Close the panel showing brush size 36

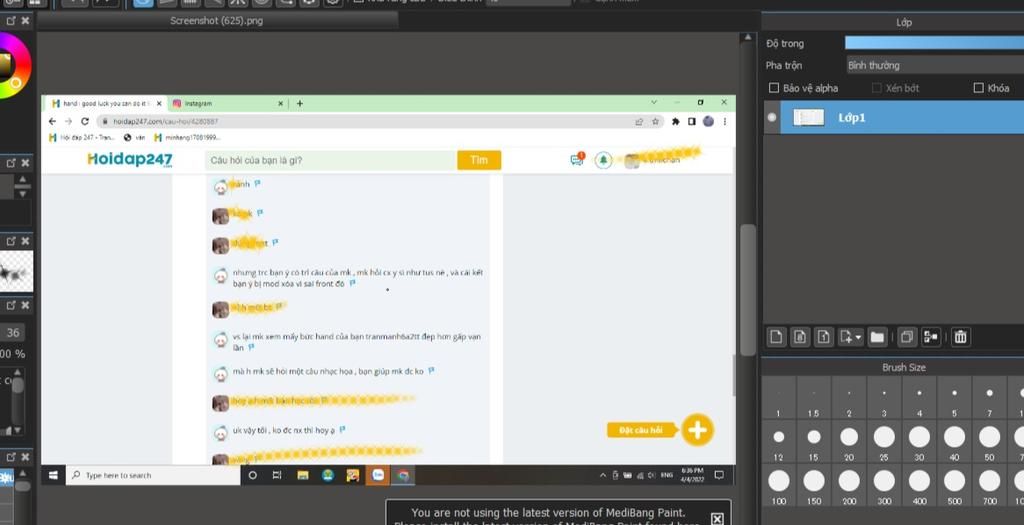(x=25, y=305)
